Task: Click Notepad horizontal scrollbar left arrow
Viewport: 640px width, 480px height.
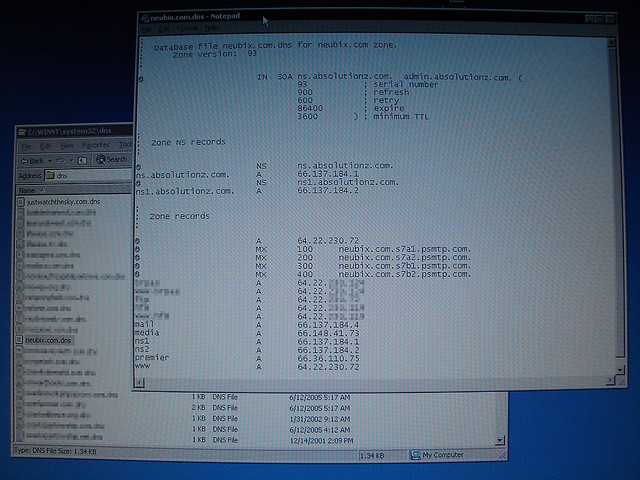Action: coord(140,382)
